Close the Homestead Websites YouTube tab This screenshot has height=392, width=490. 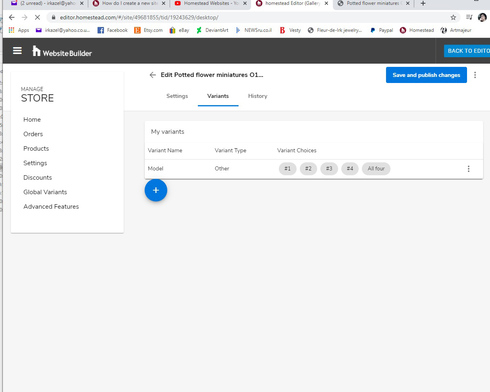(245, 3)
